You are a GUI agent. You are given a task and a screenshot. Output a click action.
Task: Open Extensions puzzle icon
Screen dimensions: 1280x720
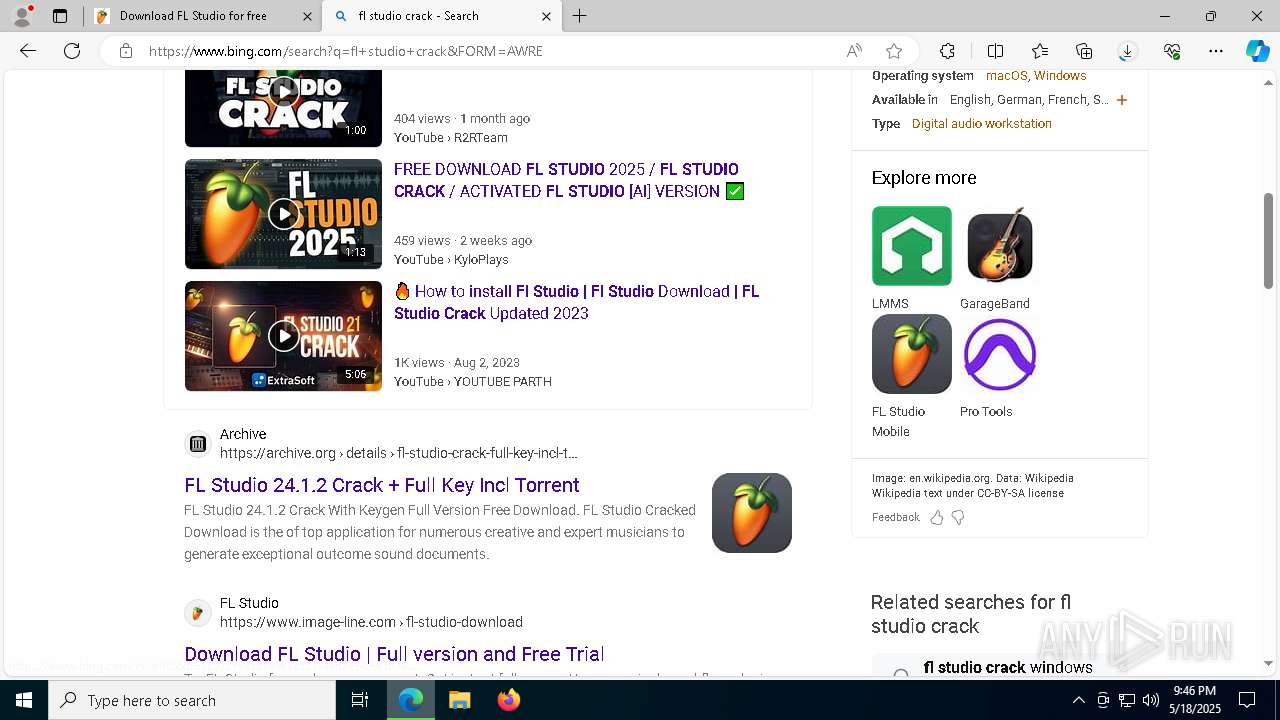[x=947, y=51]
